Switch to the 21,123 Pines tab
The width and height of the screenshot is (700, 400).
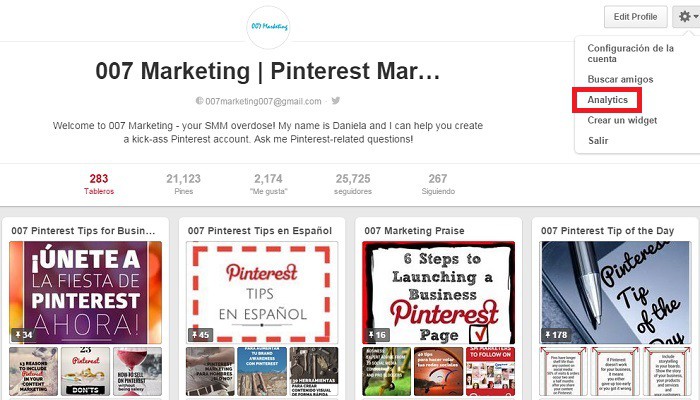183,184
